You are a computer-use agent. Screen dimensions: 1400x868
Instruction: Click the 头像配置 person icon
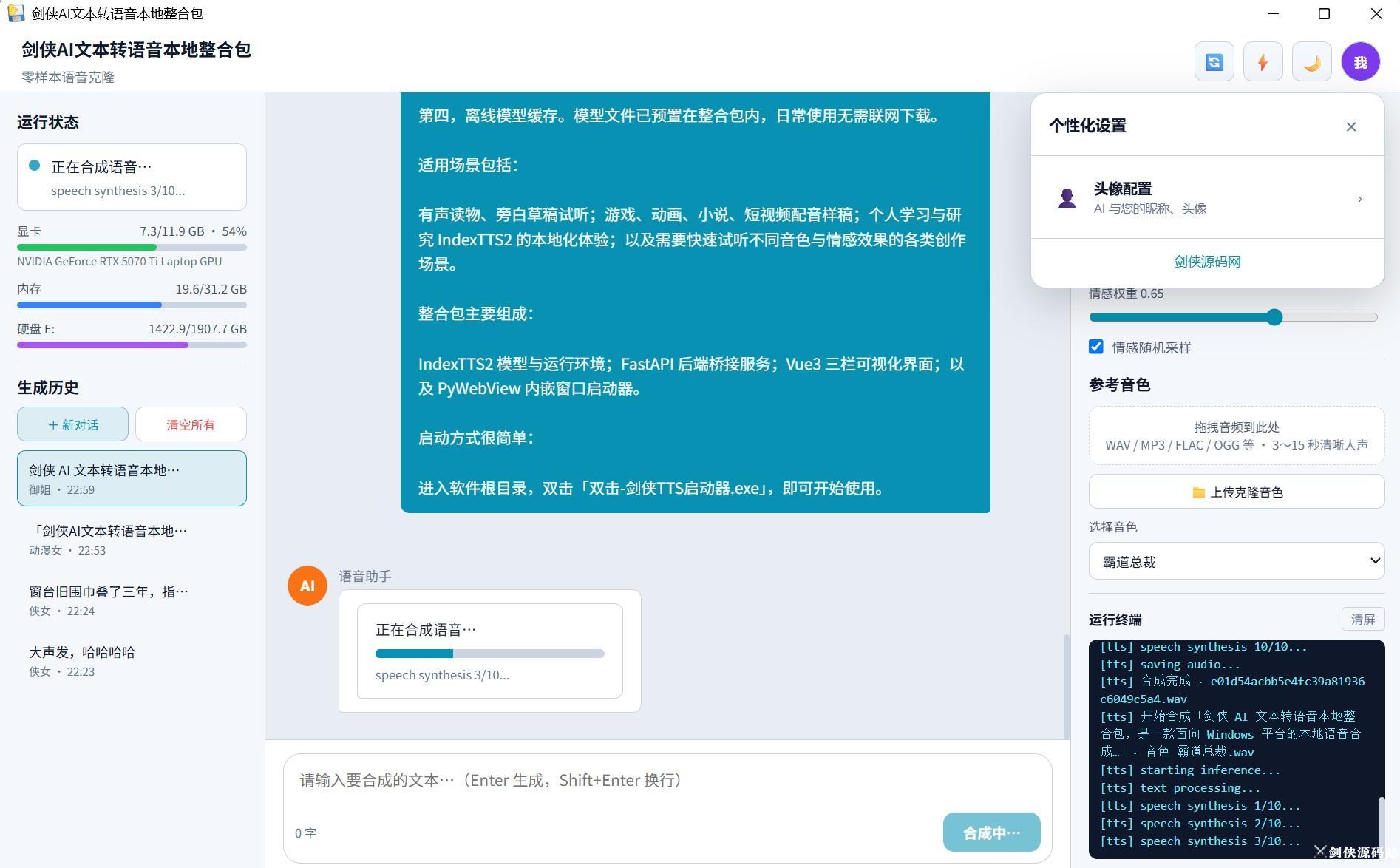click(x=1067, y=198)
